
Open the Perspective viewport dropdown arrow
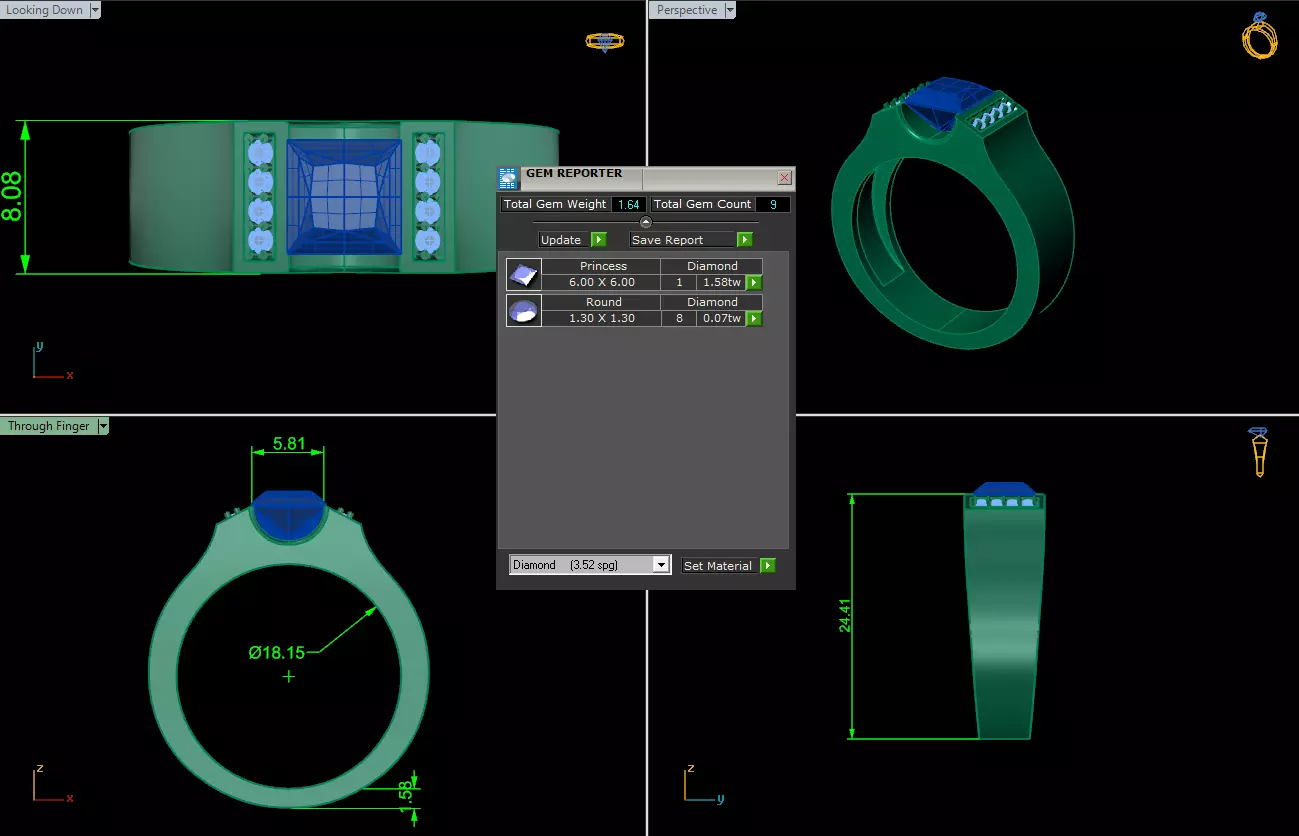point(729,10)
